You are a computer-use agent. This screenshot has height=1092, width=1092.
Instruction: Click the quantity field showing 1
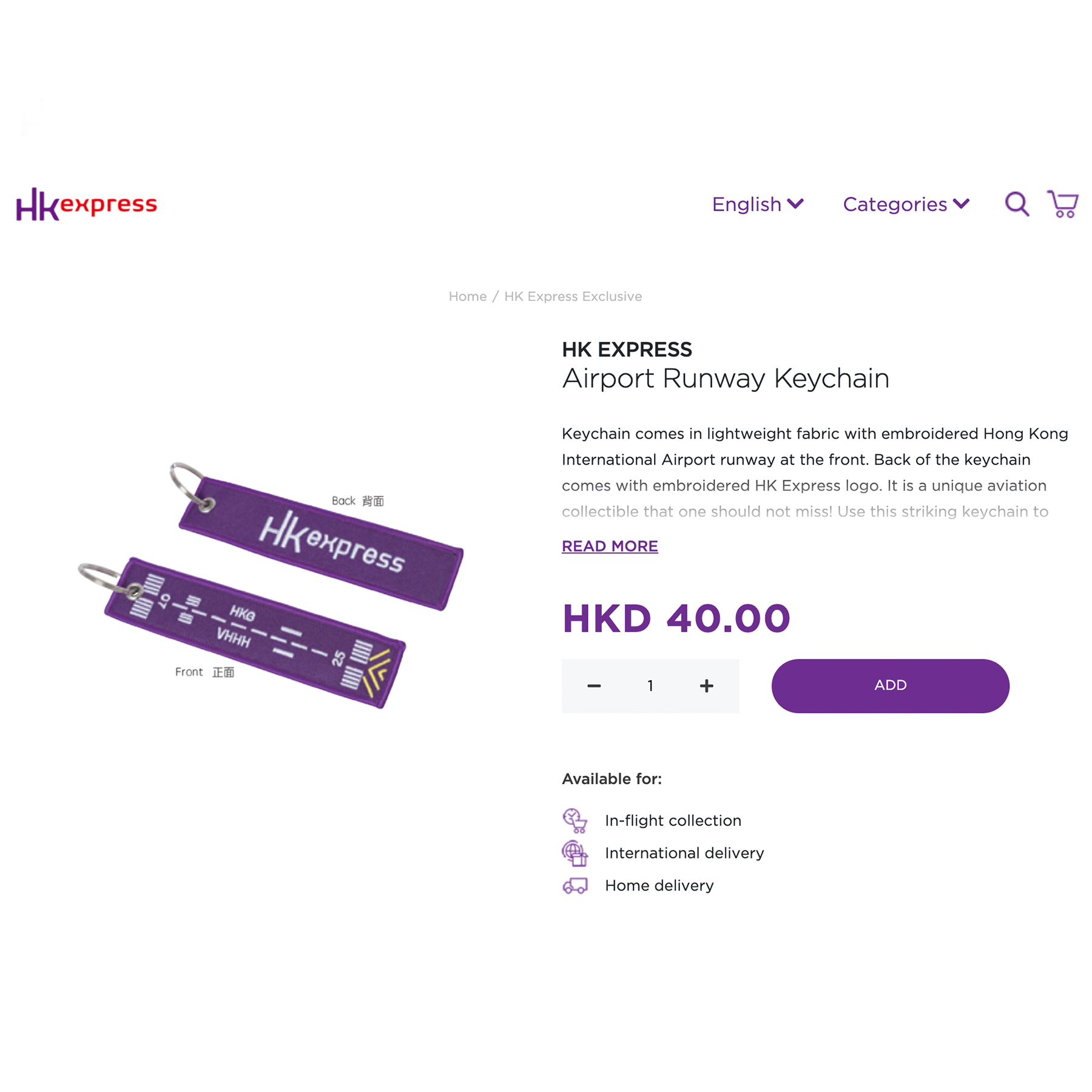[x=650, y=686]
